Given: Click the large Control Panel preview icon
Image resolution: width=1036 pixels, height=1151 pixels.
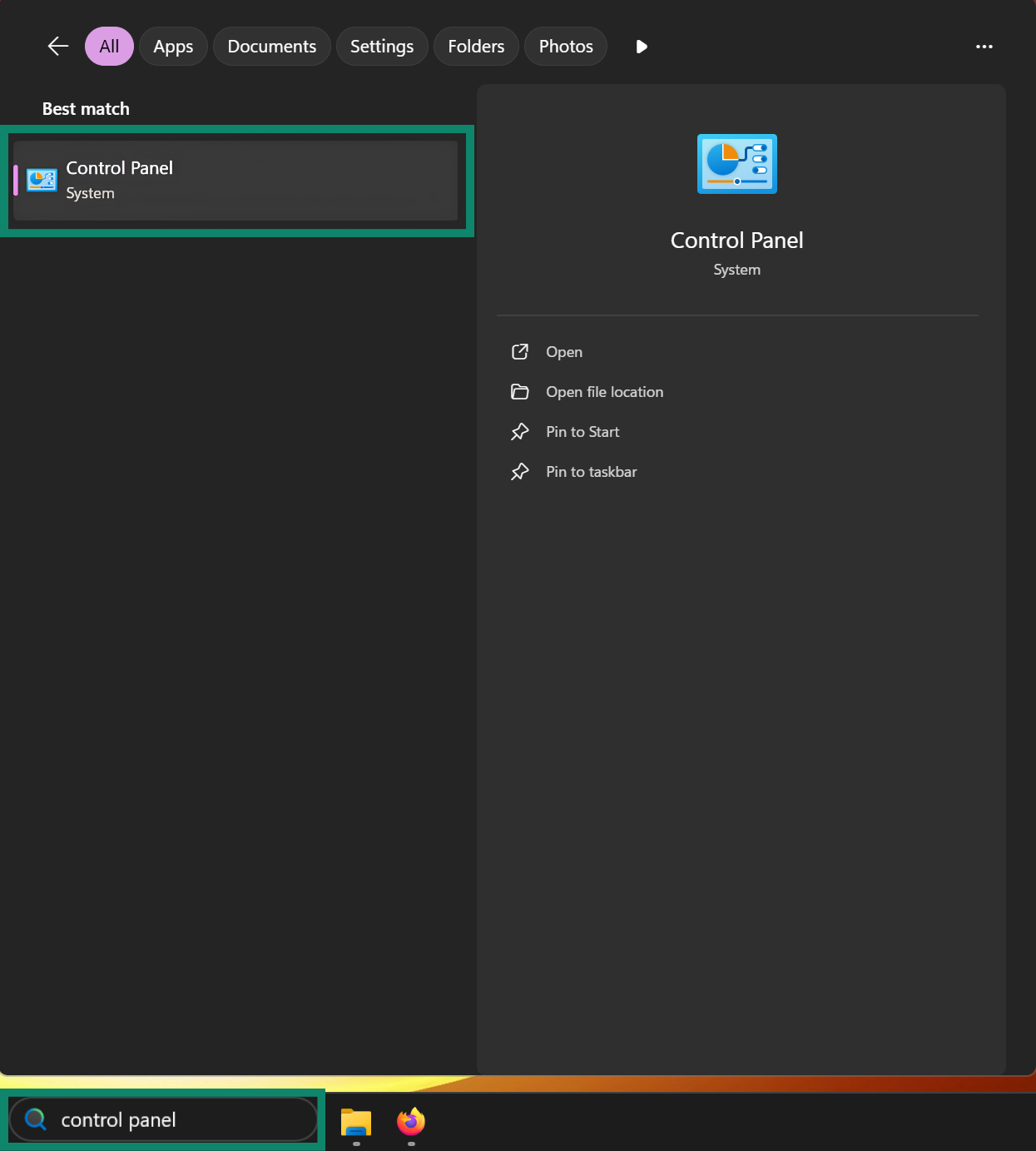Looking at the screenshot, I should (737, 164).
